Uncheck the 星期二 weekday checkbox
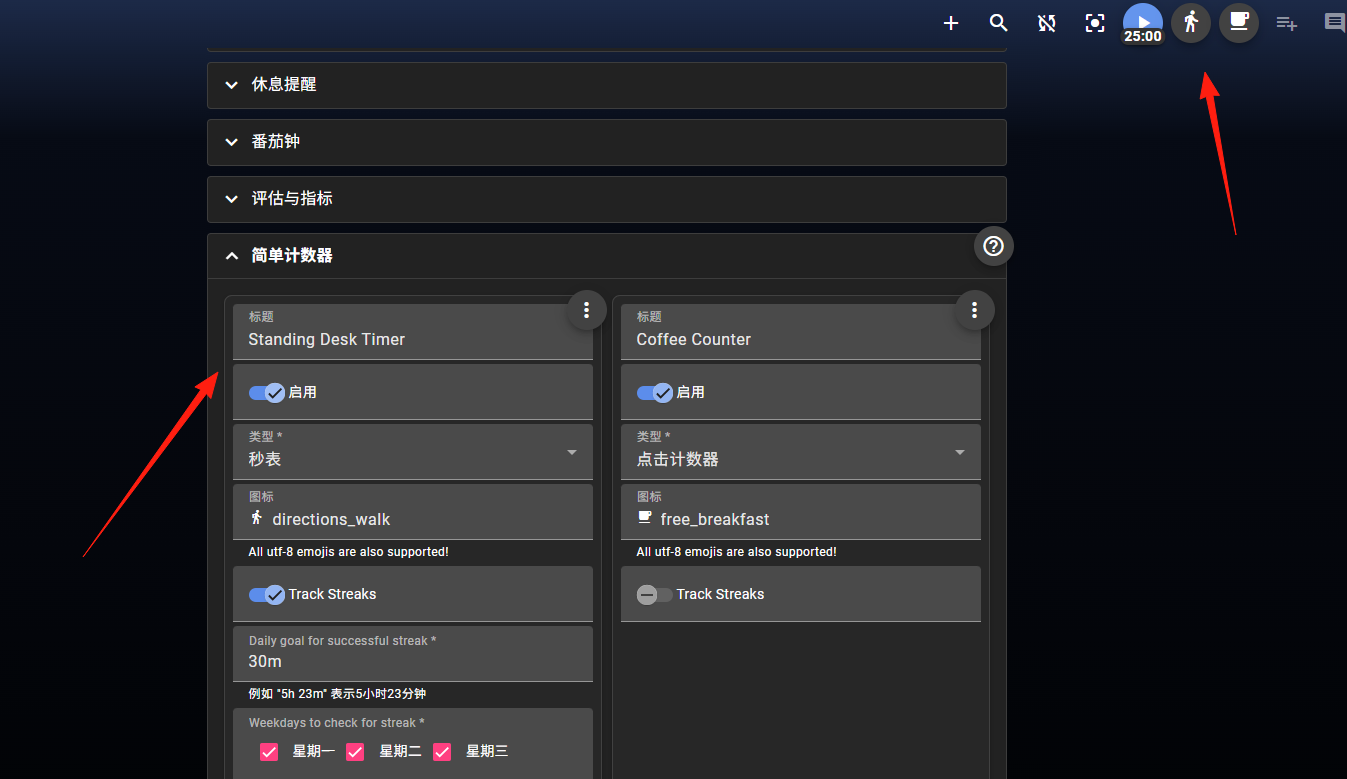The width and height of the screenshot is (1347, 779). [355, 751]
